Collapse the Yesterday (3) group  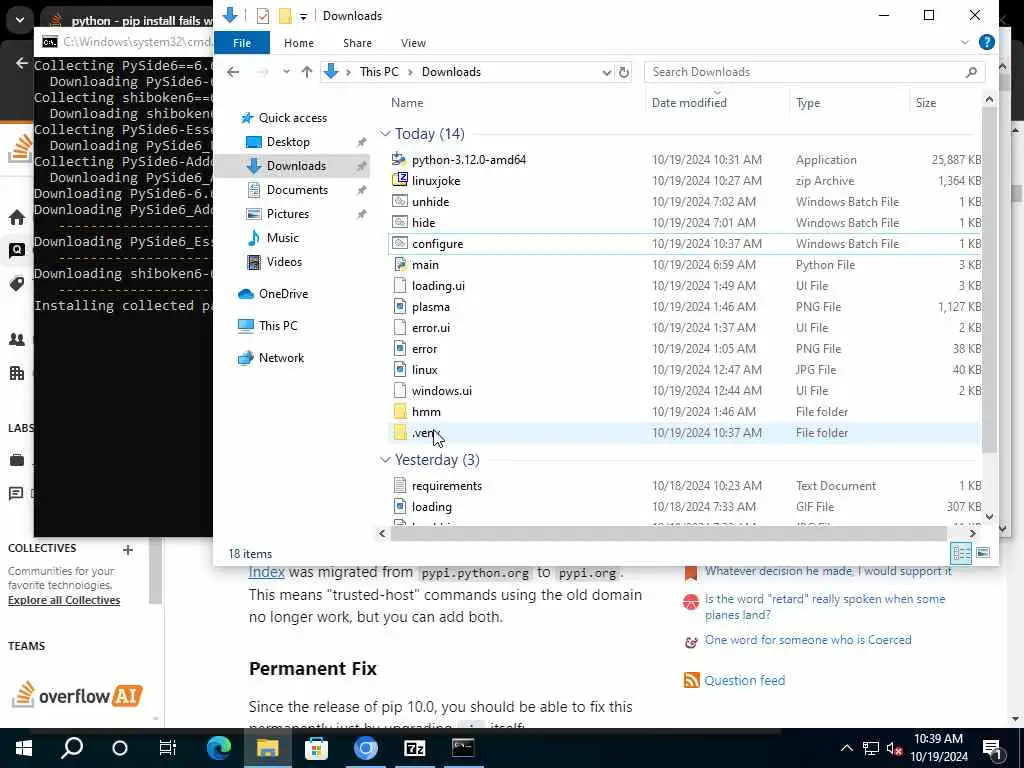385,460
